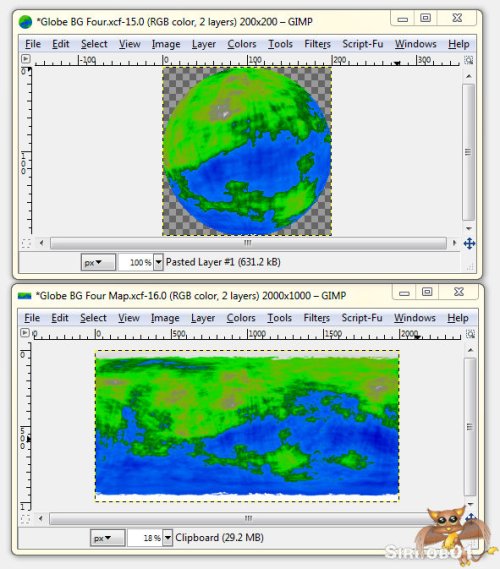The height and width of the screenshot is (569, 500).
Task: Click image menu arrow button in Map window
Action: pyautogui.click(x=25, y=333)
